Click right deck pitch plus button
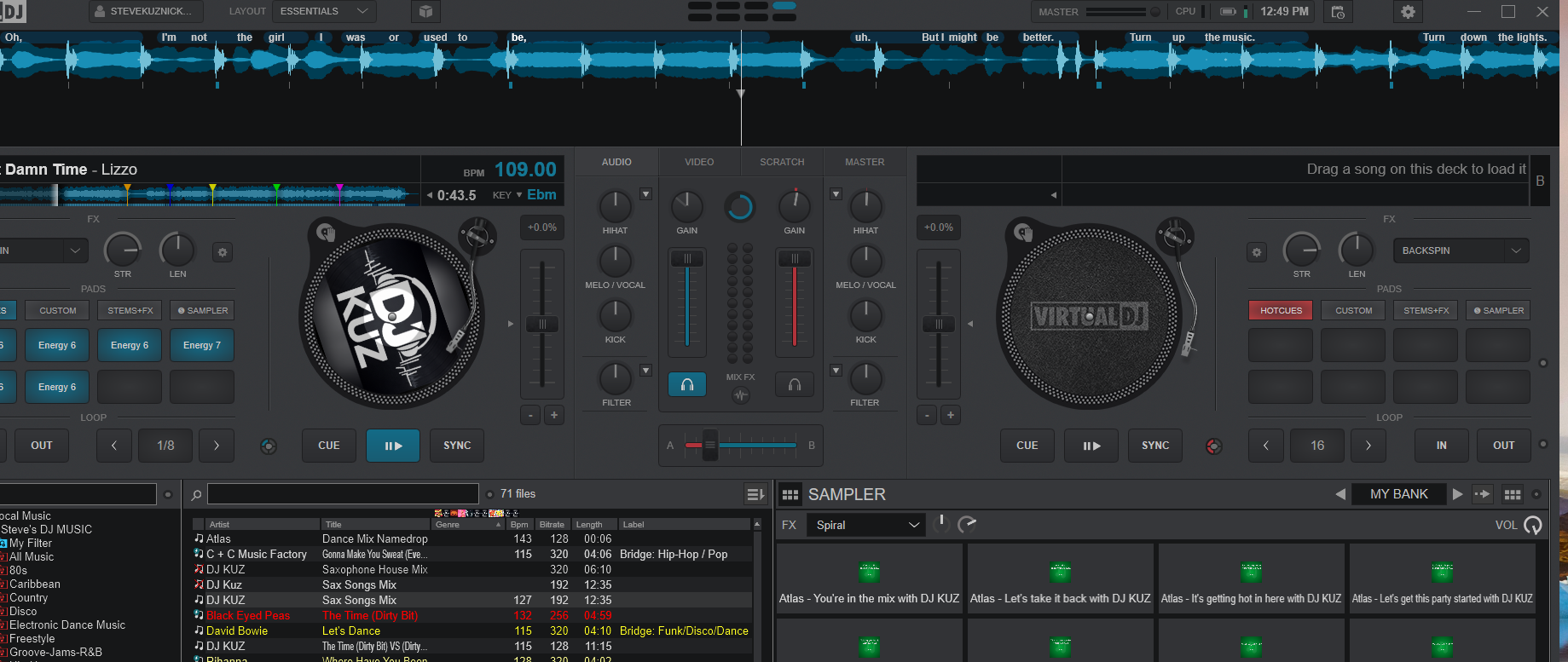Screen dimensions: 1568x662 950,415
